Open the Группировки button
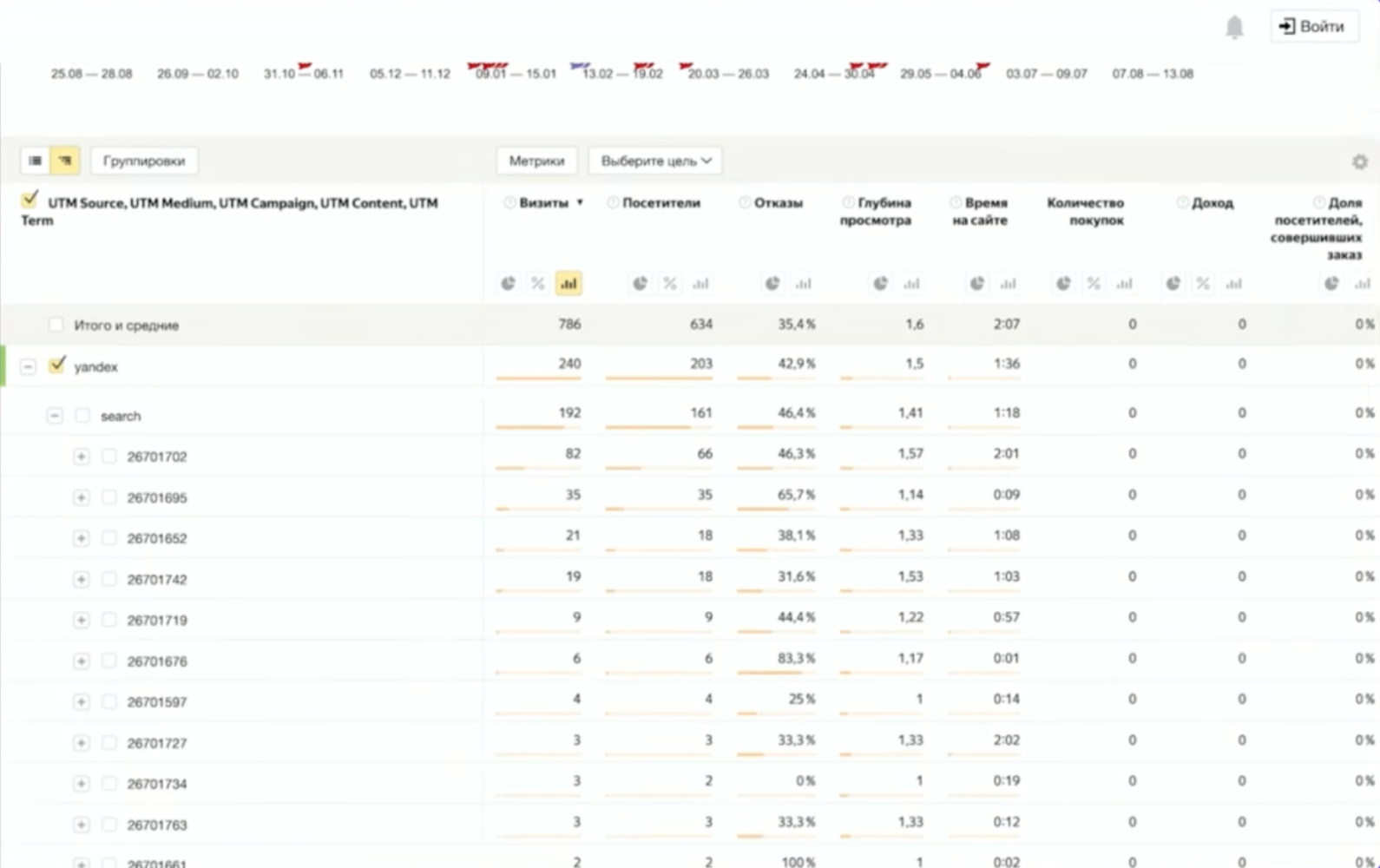Image resolution: width=1380 pixels, height=868 pixels. coord(144,161)
